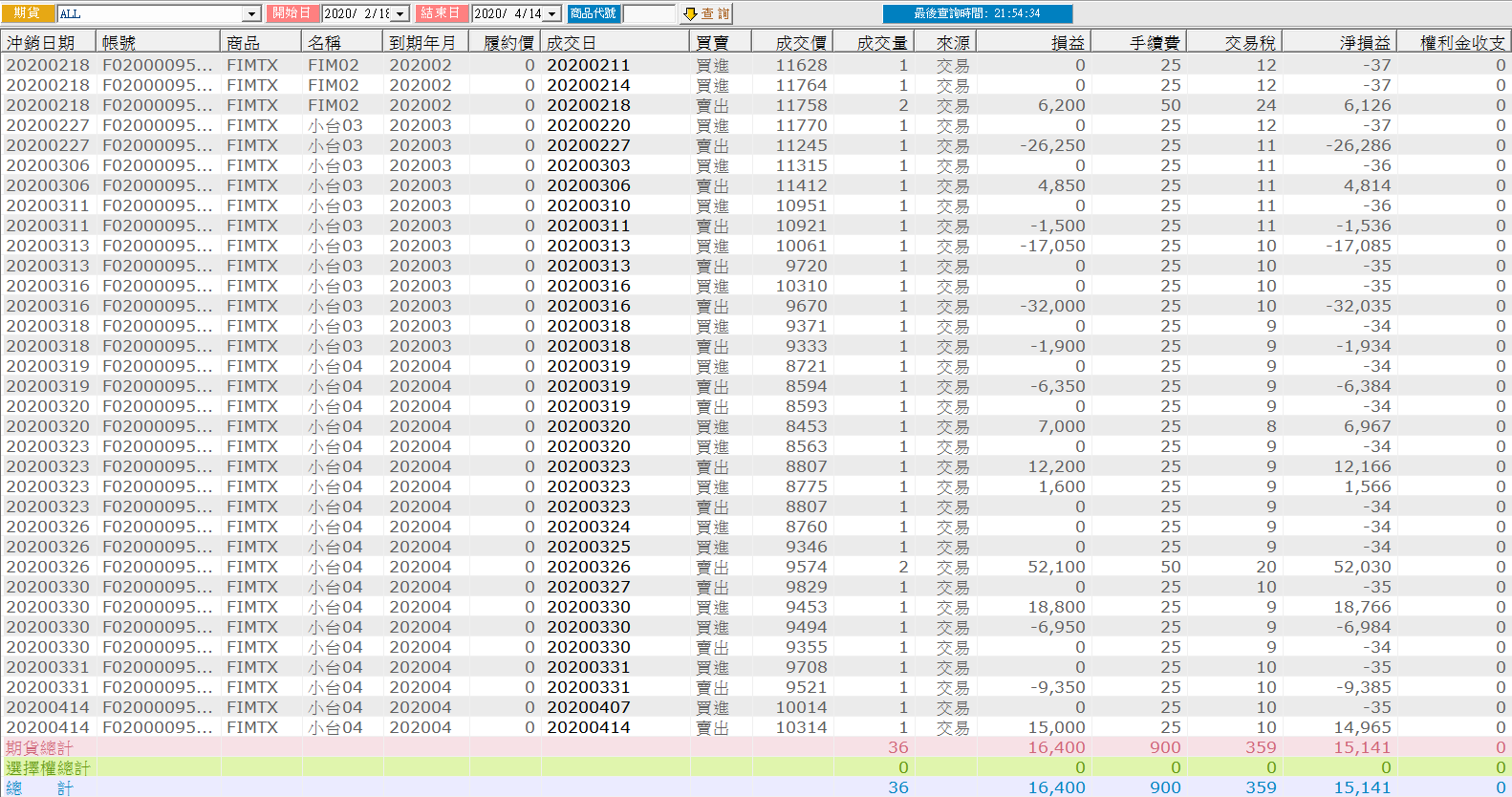Click the 手續費 column header
Screen dimensions: 1512x797
pos(1138,42)
